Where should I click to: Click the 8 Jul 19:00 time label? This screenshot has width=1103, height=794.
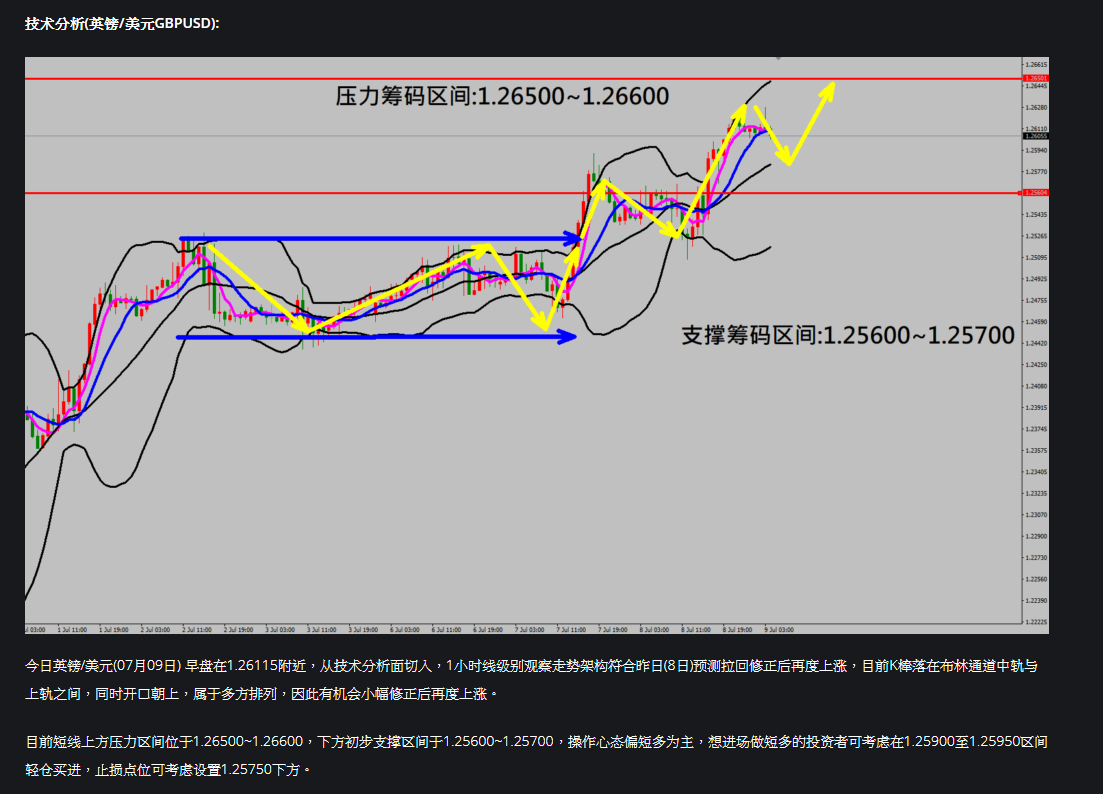click(x=737, y=629)
